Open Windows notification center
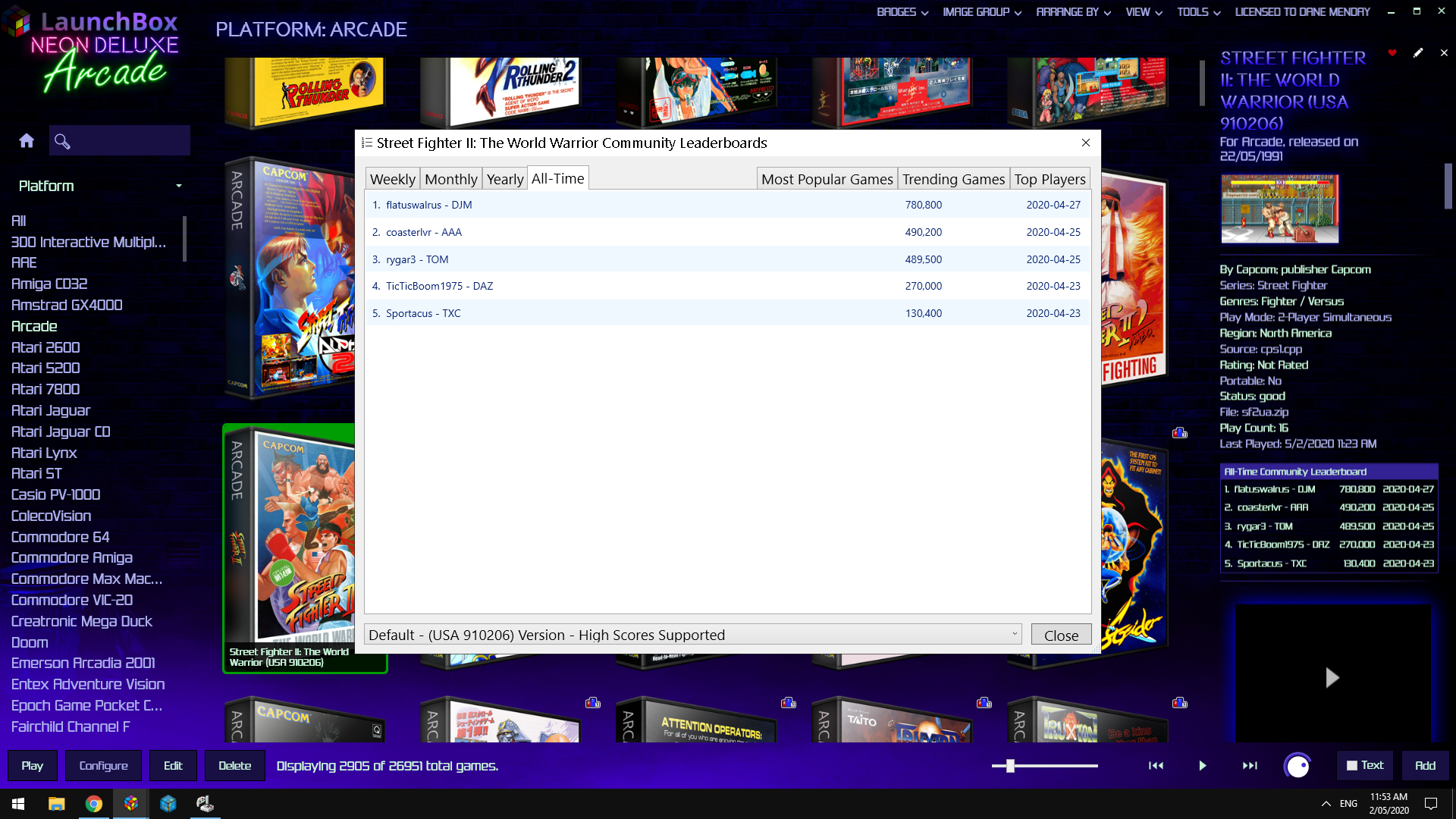The width and height of the screenshot is (1456, 819). [x=1431, y=804]
